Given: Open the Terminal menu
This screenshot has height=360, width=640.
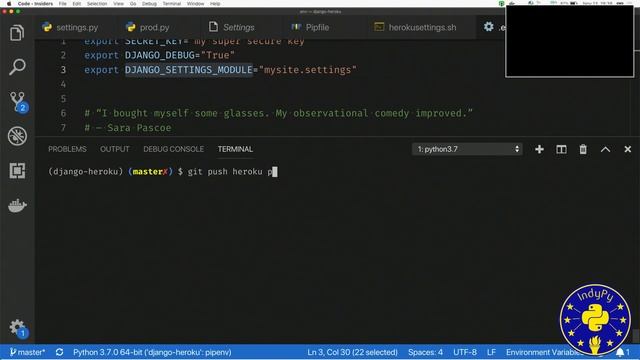Looking at the screenshot, I should [x=172, y=4].
